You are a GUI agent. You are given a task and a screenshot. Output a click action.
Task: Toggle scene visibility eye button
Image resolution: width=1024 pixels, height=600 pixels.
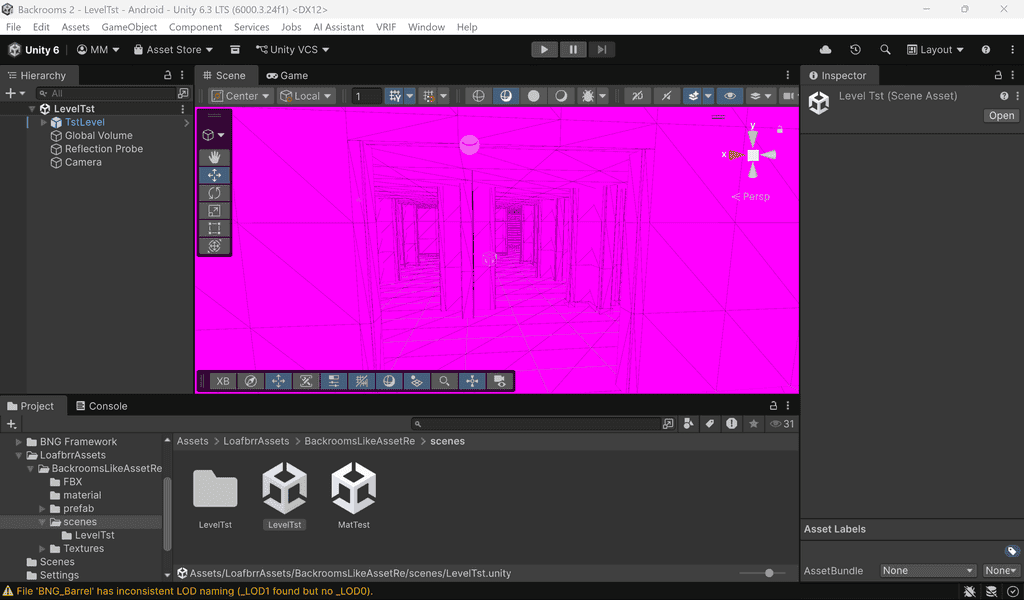[x=729, y=96]
